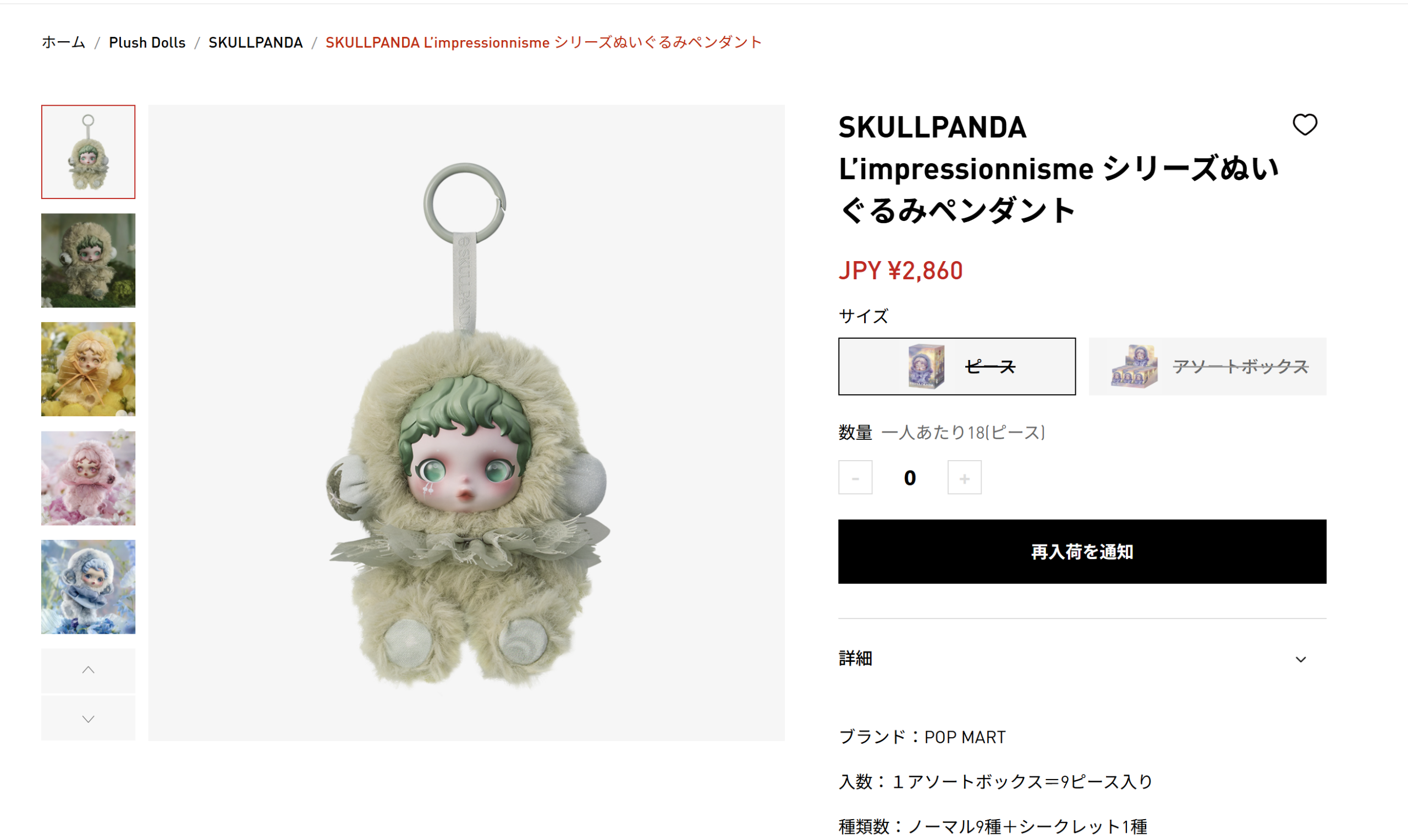The image size is (1408, 840).
Task: View the pink doll thumbnail
Action: 89,478
